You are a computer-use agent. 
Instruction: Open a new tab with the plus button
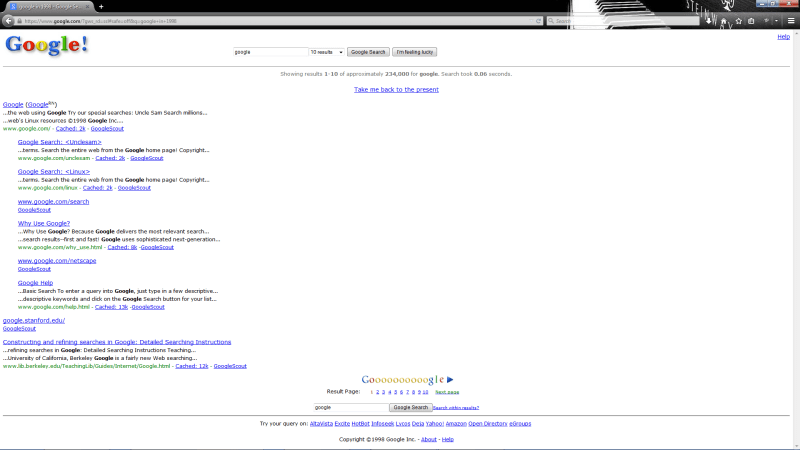tap(101, 7)
